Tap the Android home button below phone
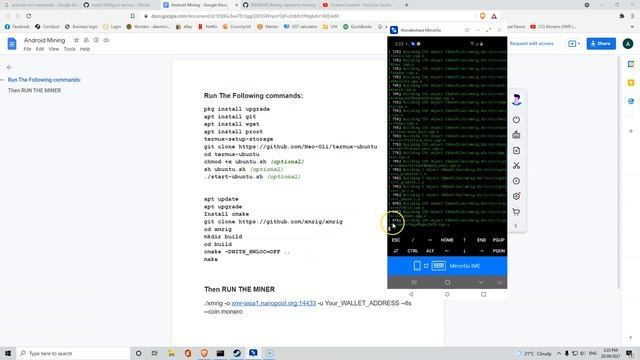 coord(447,294)
